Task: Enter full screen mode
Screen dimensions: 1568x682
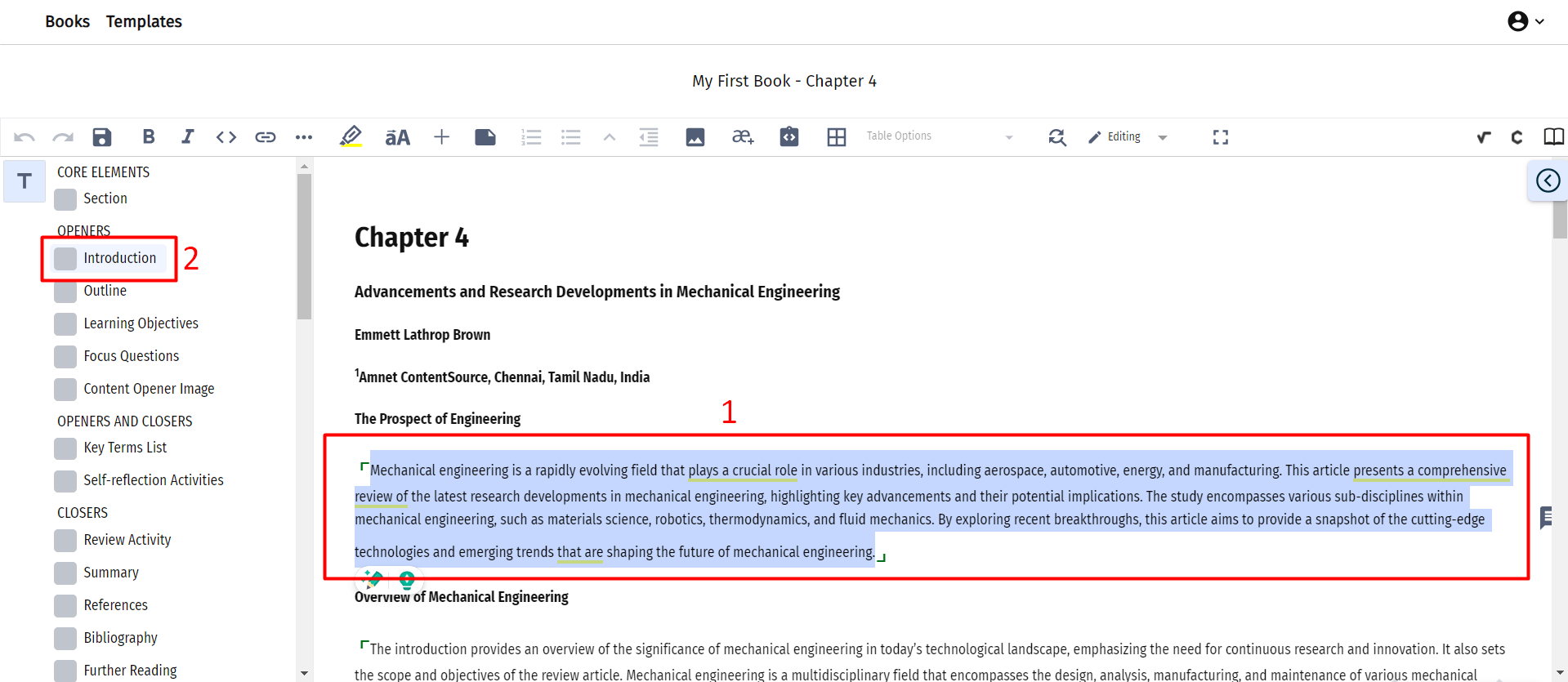Action: point(1220,137)
